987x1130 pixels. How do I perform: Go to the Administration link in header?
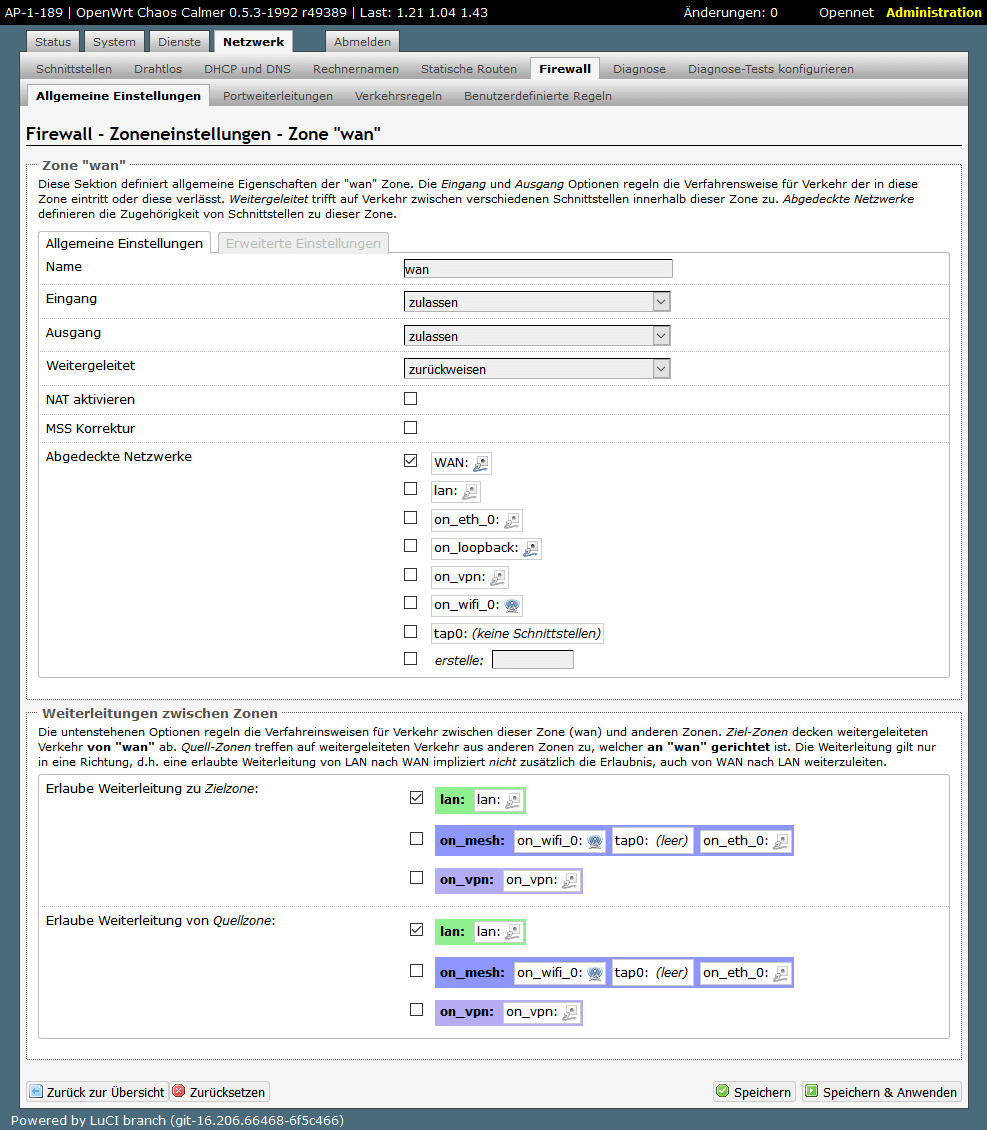click(x=933, y=13)
